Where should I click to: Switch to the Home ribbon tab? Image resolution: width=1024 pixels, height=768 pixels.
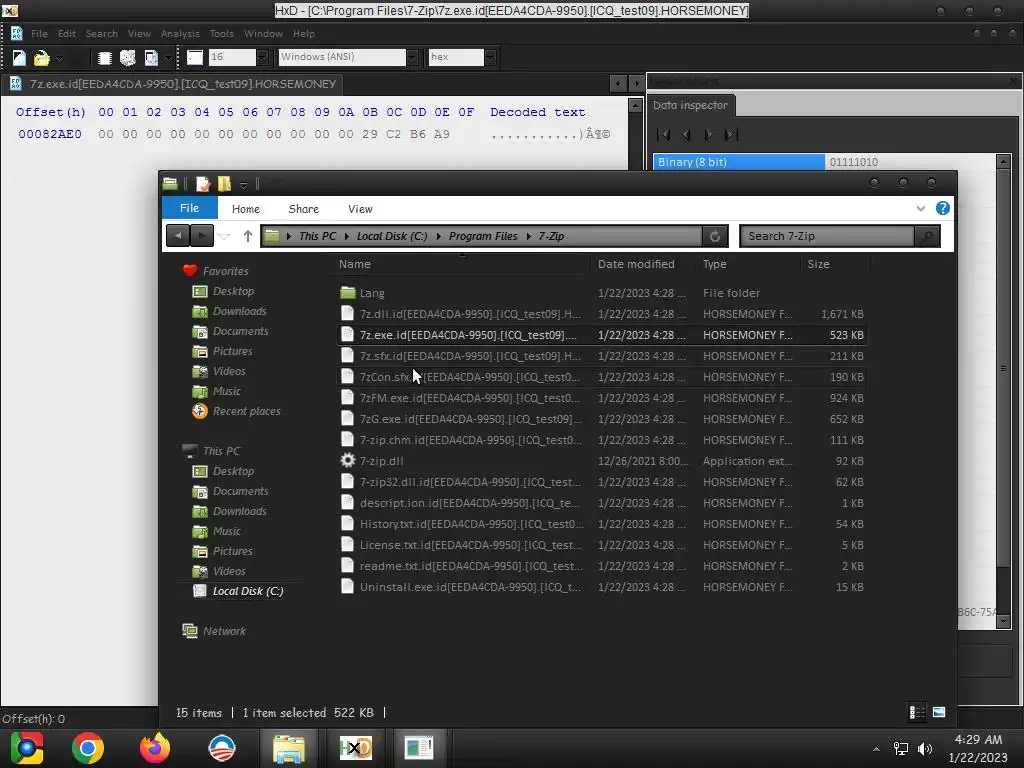point(246,209)
